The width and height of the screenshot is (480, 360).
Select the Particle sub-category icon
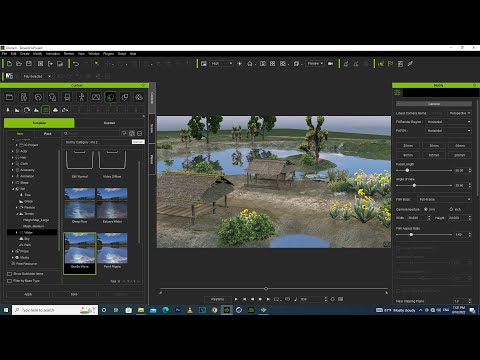pos(27,110)
